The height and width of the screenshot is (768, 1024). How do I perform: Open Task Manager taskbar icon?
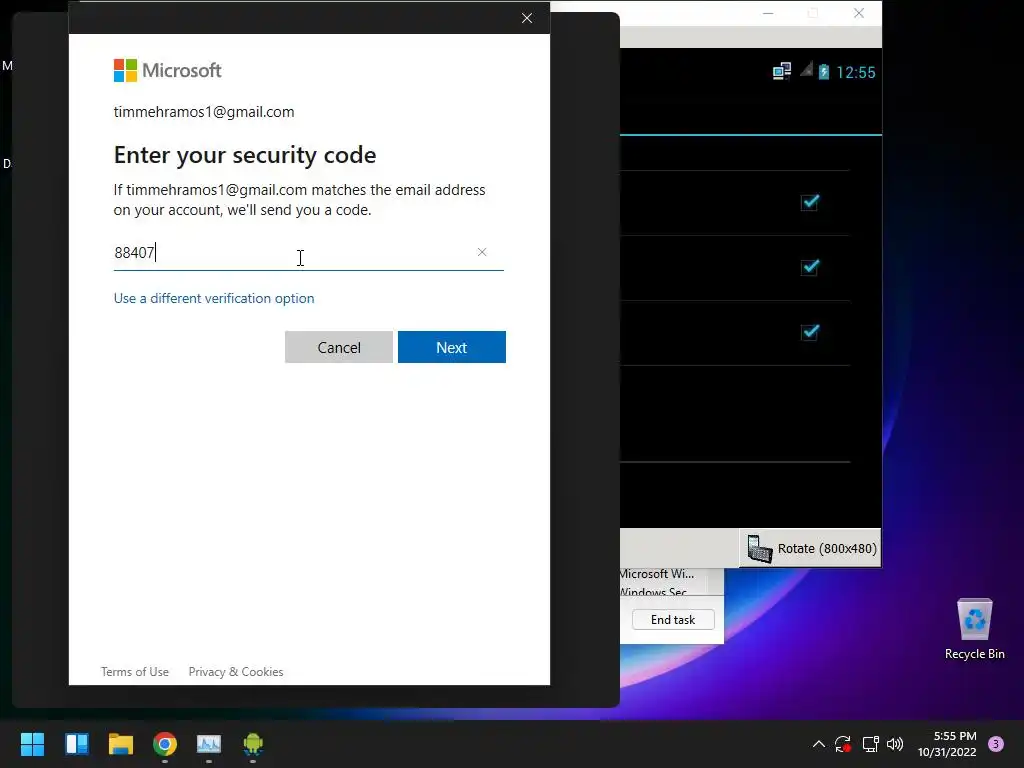coord(209,744)
